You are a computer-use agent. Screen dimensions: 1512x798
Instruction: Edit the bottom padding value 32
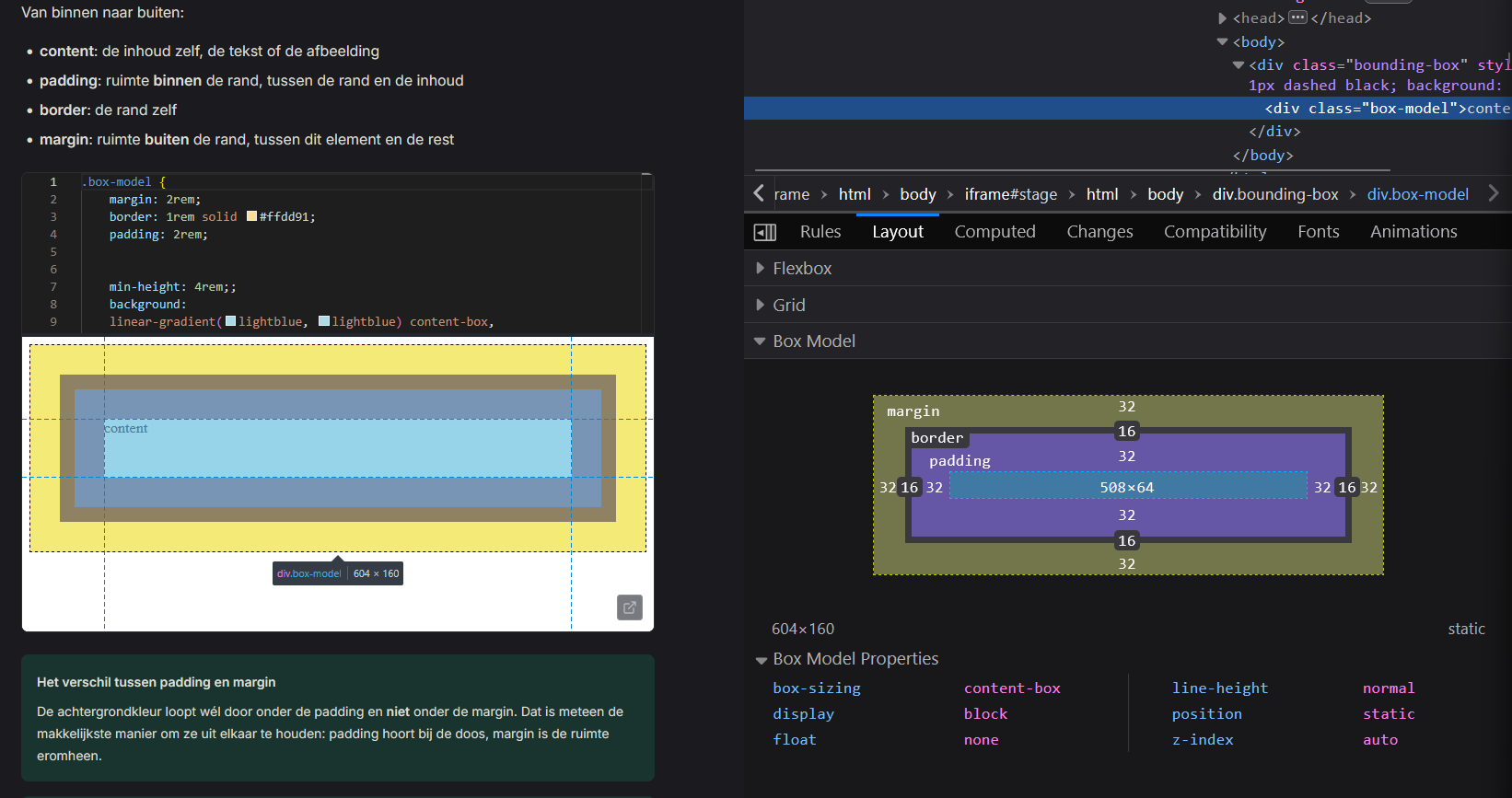pos(1126,515)
